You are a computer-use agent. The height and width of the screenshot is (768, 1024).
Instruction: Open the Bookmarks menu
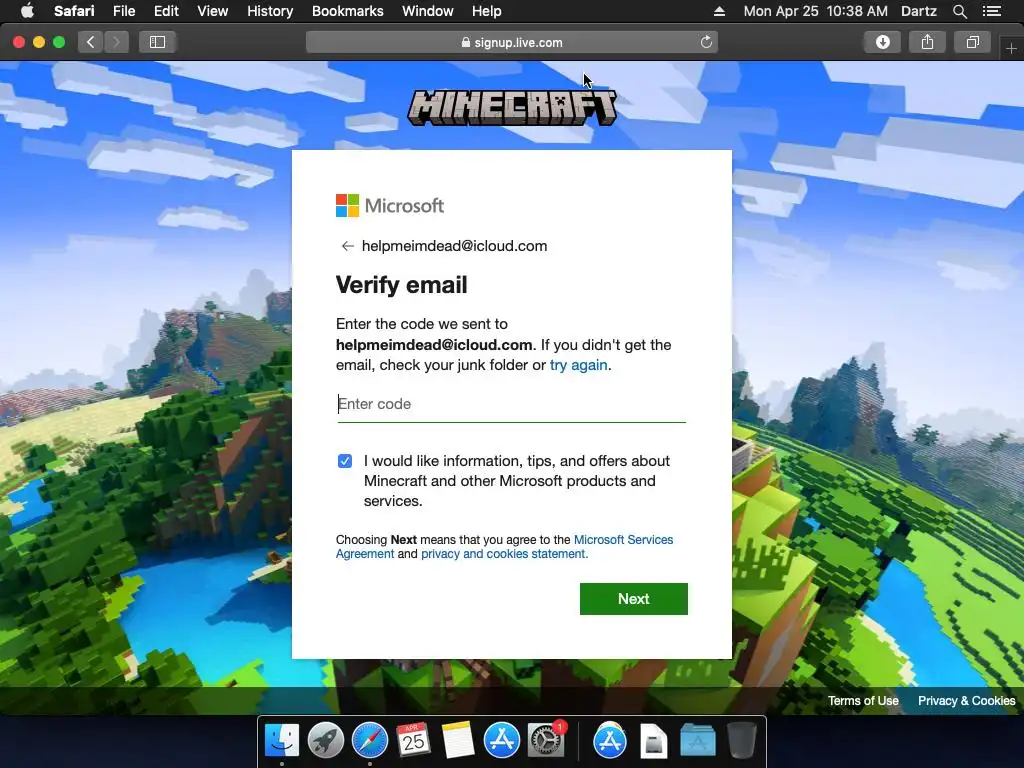[347, 11]
